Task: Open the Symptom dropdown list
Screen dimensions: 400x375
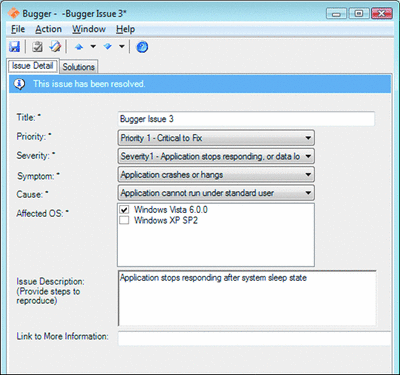Action: pyautogui.click(x=216, y=174)
